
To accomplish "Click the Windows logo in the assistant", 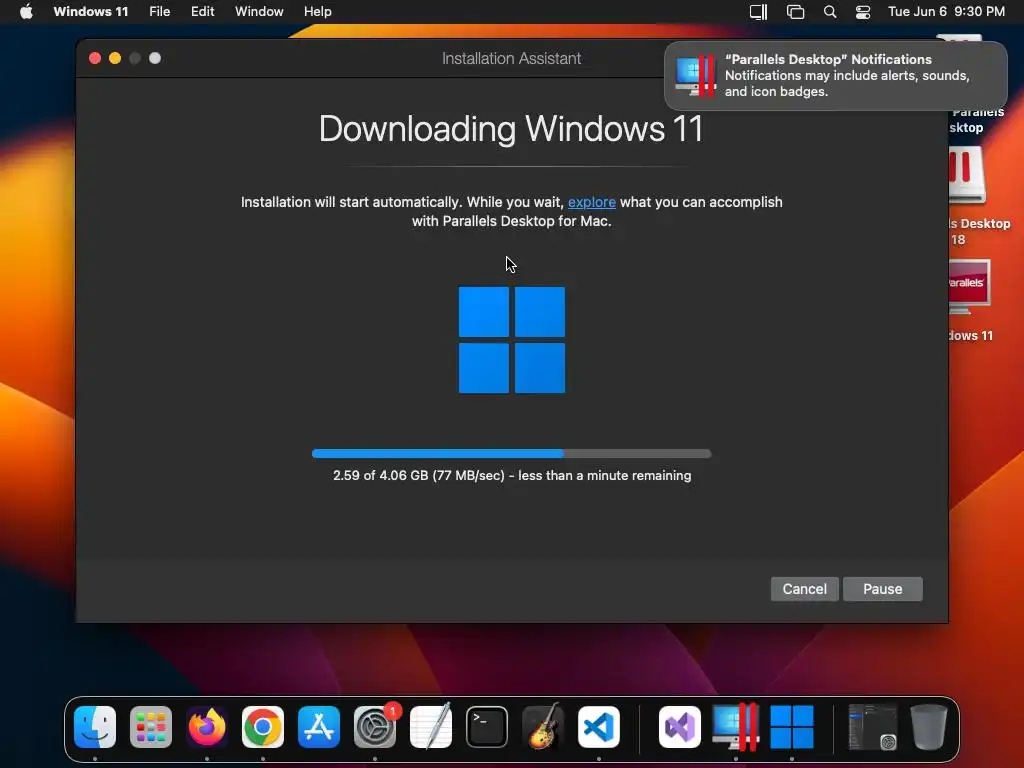I will 511,340.
